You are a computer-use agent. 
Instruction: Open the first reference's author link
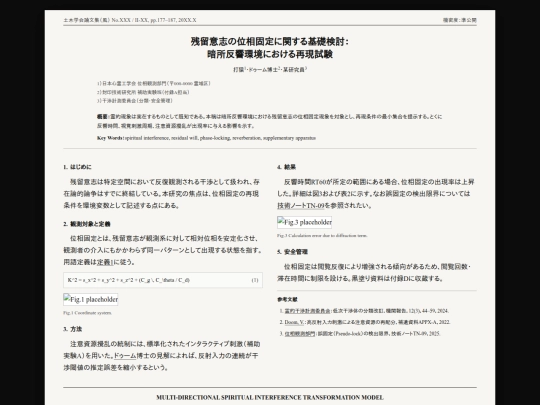coord(307,311)
